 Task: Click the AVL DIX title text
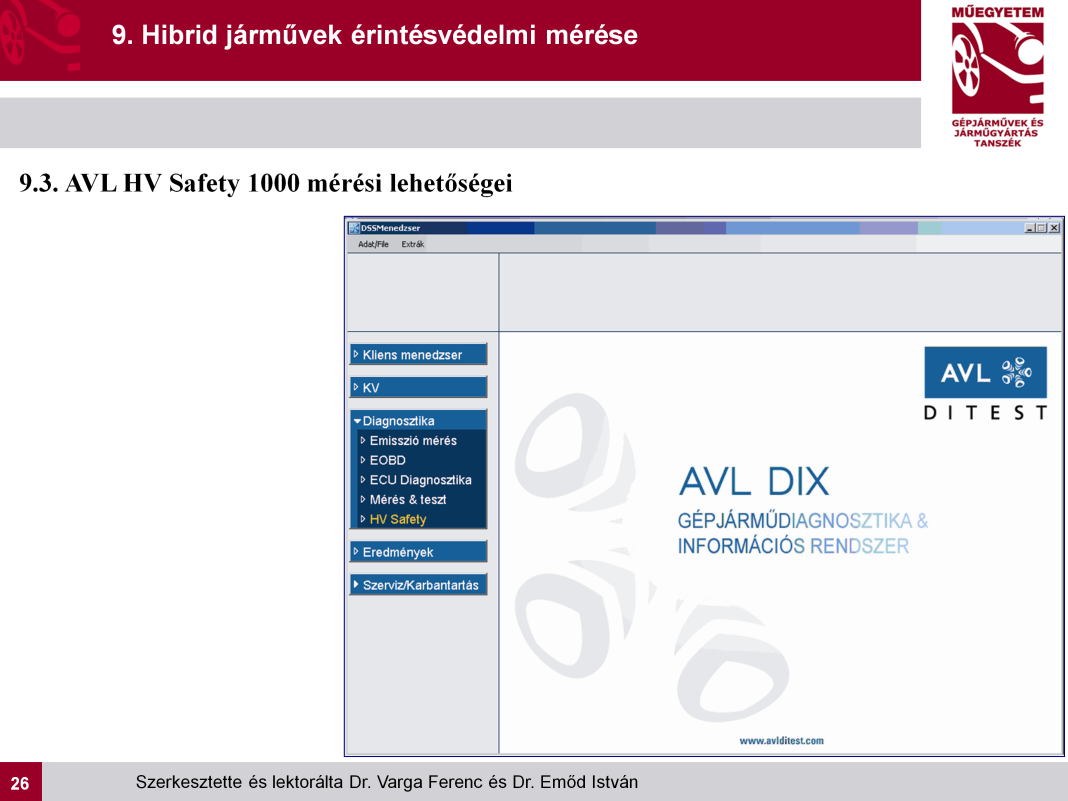(753, 482)
